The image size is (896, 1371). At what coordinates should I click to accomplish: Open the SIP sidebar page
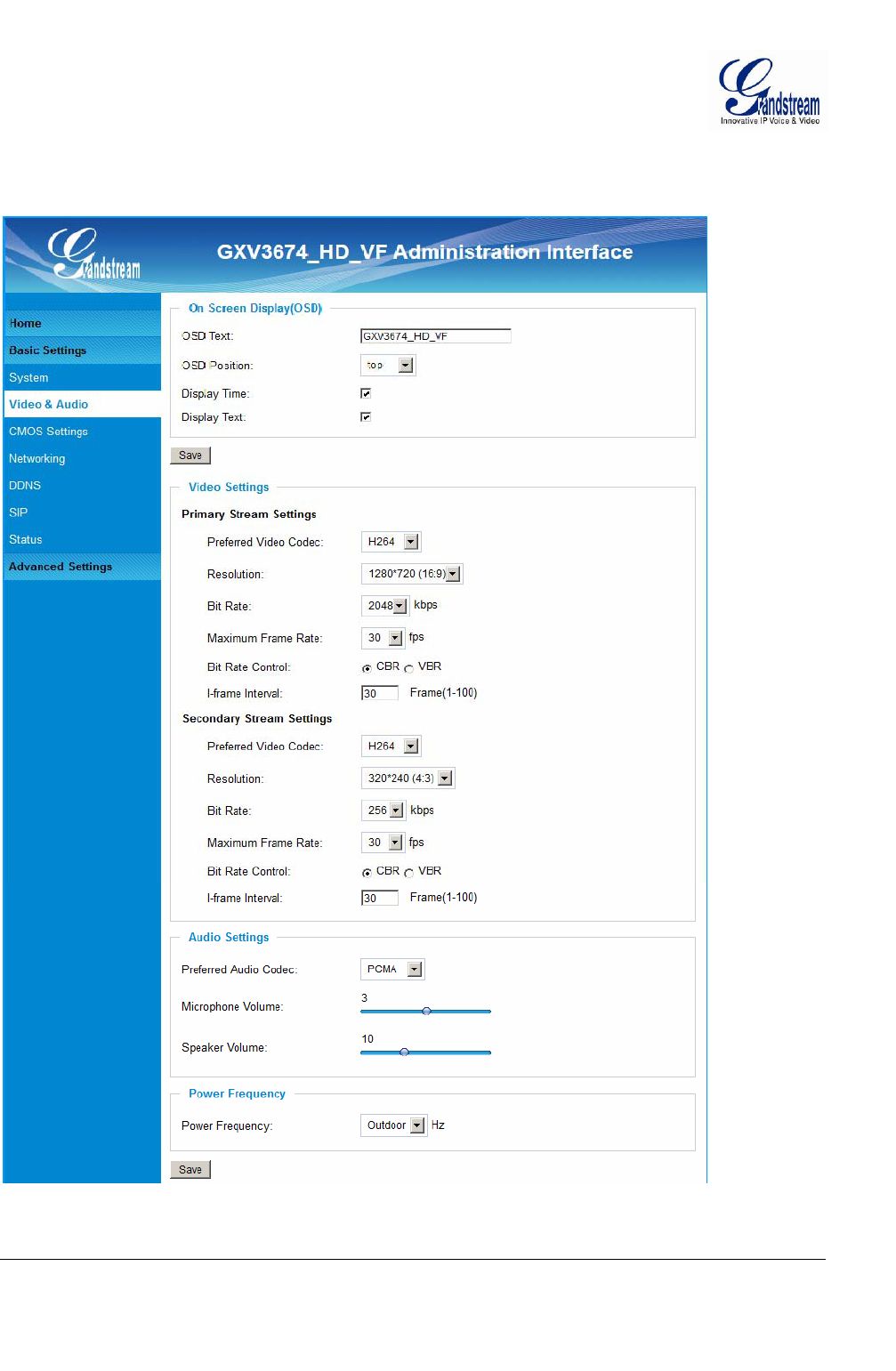pos(83,512)
